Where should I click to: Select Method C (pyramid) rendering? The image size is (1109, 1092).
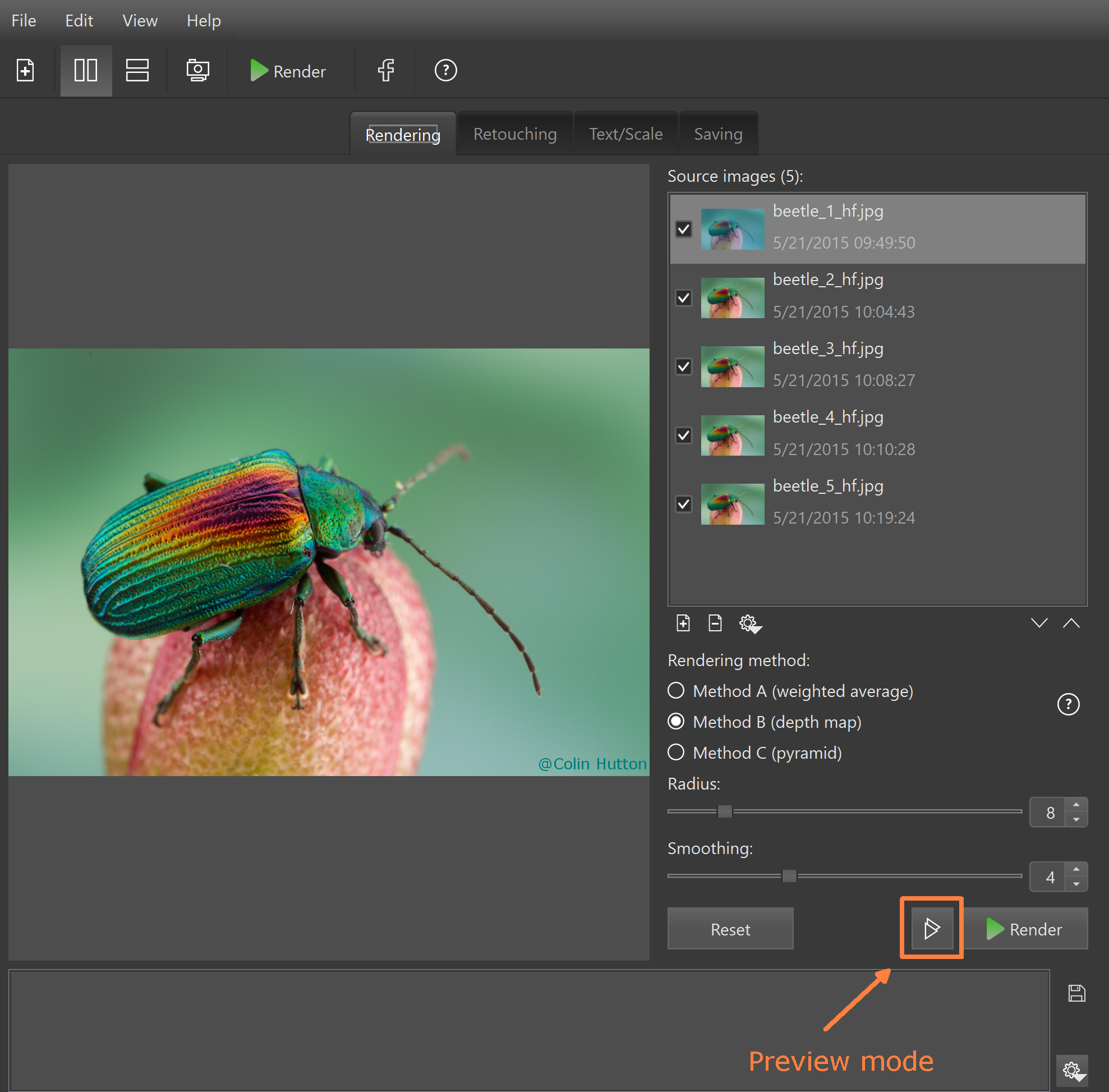click(x=676, y=752)
